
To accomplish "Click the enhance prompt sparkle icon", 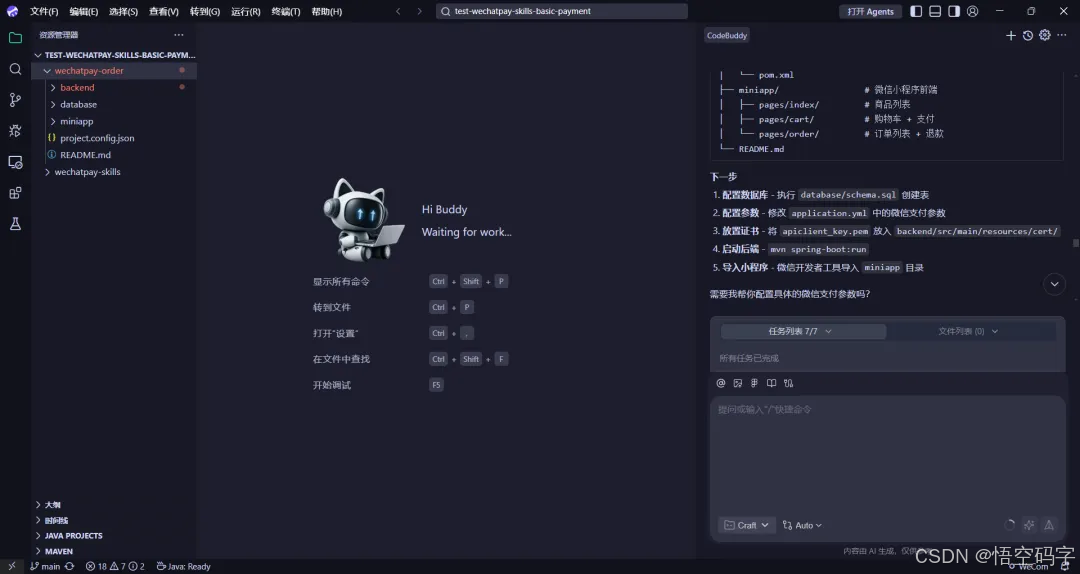I will [x=1029, y=525].
